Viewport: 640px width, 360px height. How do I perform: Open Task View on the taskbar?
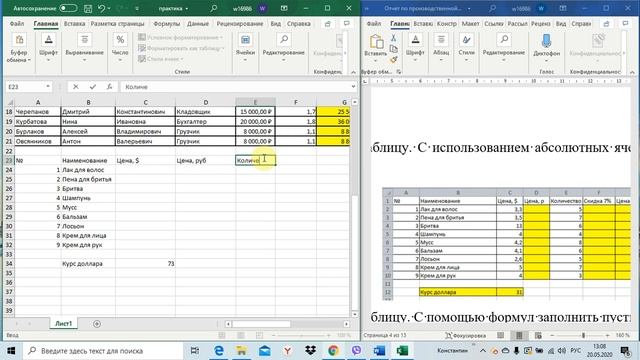[195, 351]
